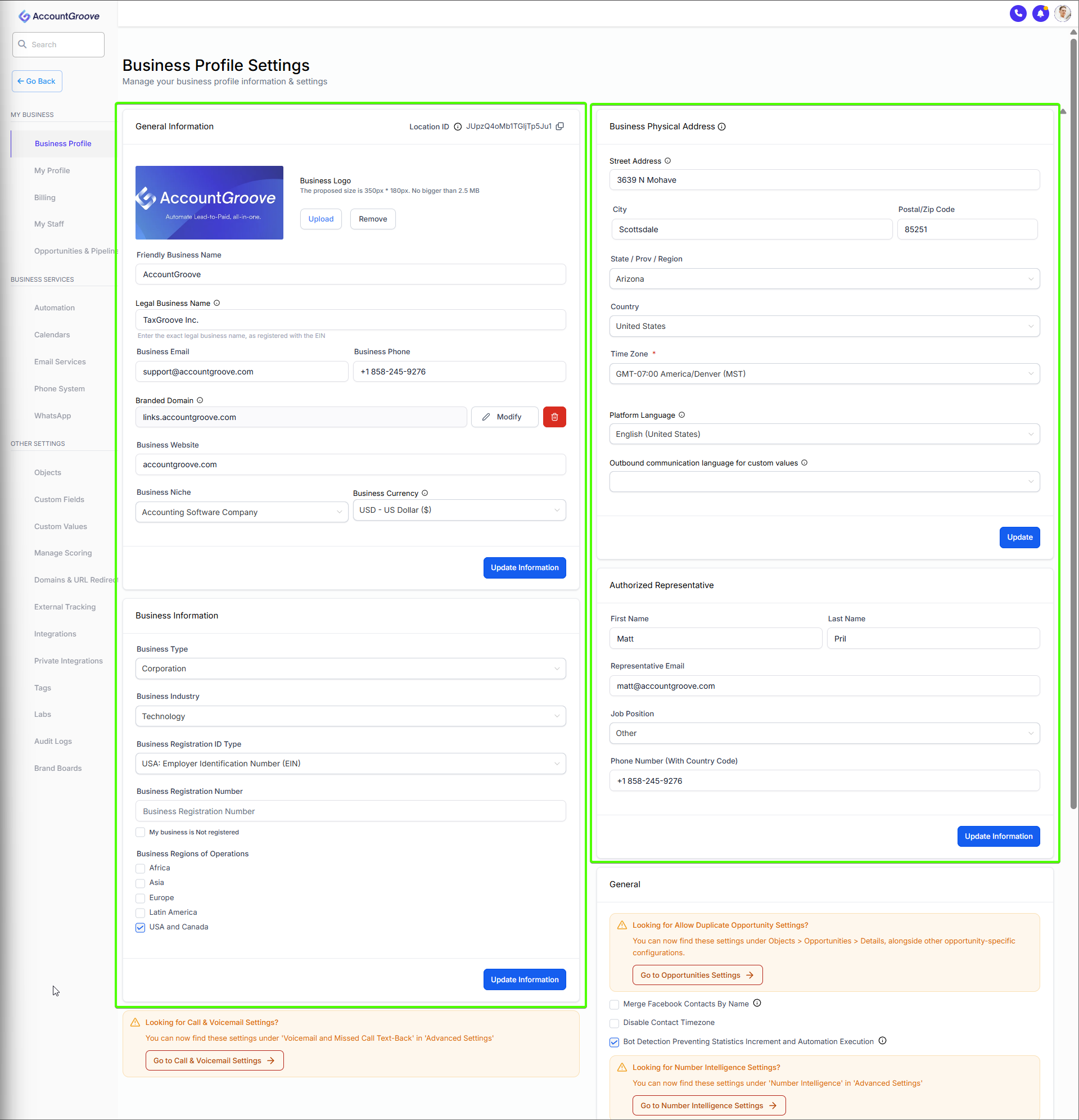Screen dimensions: 1079x1120
Task: Check the Europe region checkbox
Action: (140, 898)
